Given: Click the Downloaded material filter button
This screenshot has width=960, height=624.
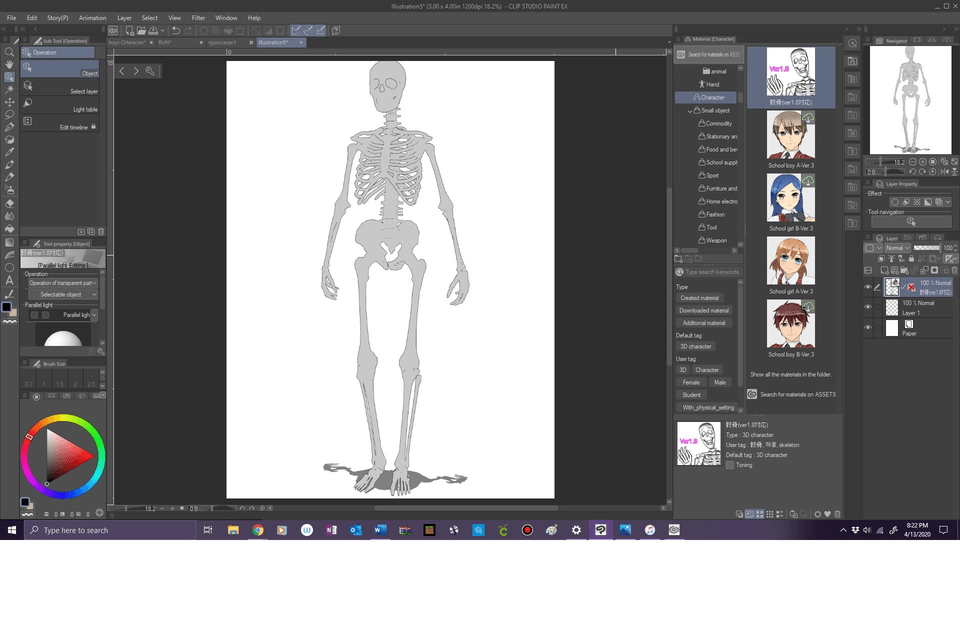Looking at the screenshot, I should click(x=704, y=311).
